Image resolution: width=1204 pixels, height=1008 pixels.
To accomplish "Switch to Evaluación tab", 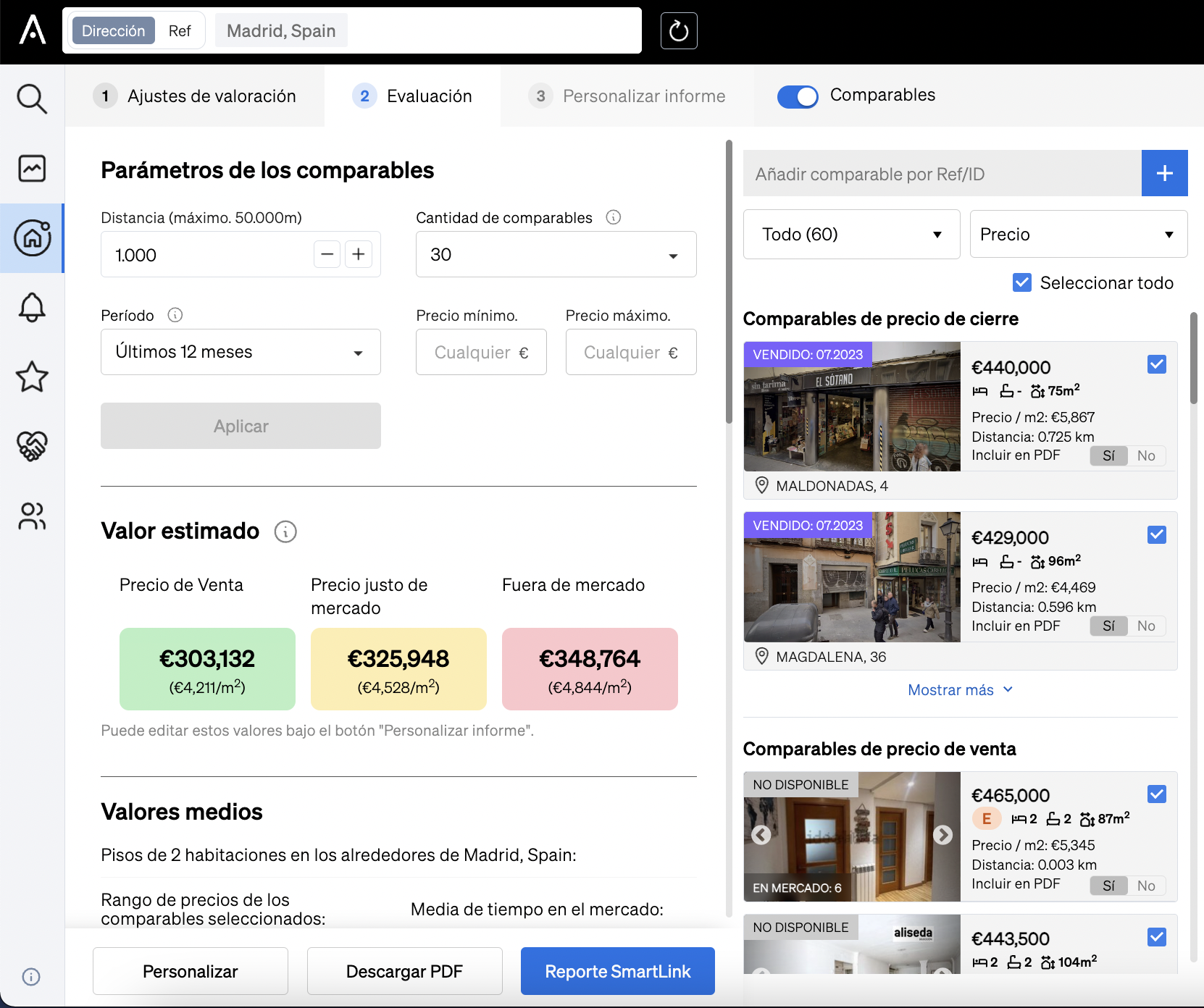I will [412, 96].
